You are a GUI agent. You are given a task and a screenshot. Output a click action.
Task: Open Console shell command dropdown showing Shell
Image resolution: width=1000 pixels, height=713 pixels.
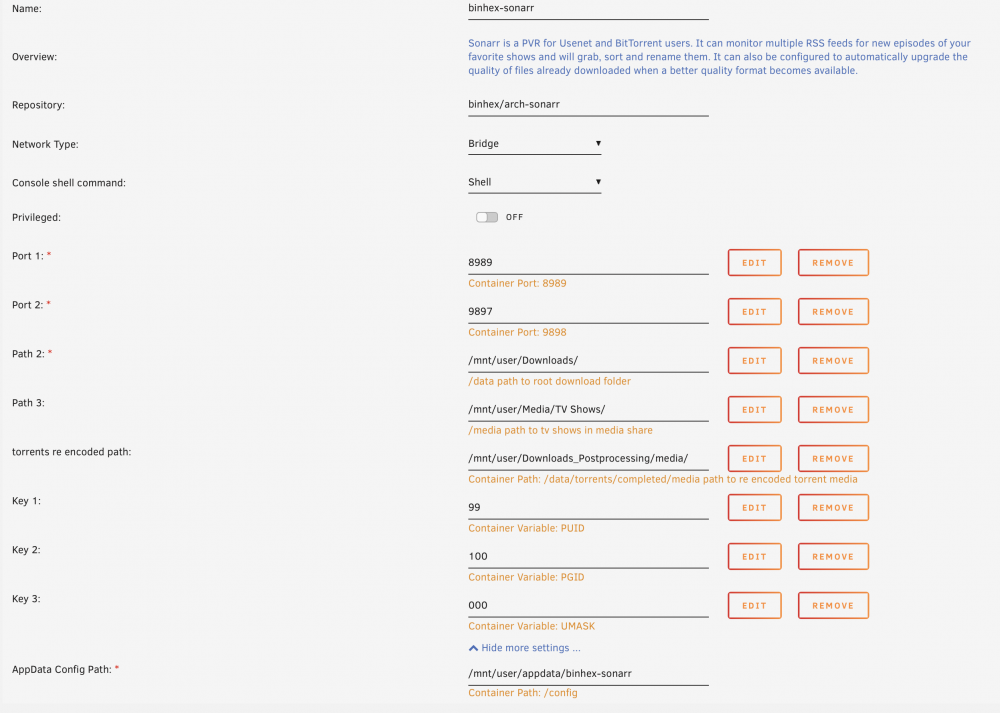[534, 182]
